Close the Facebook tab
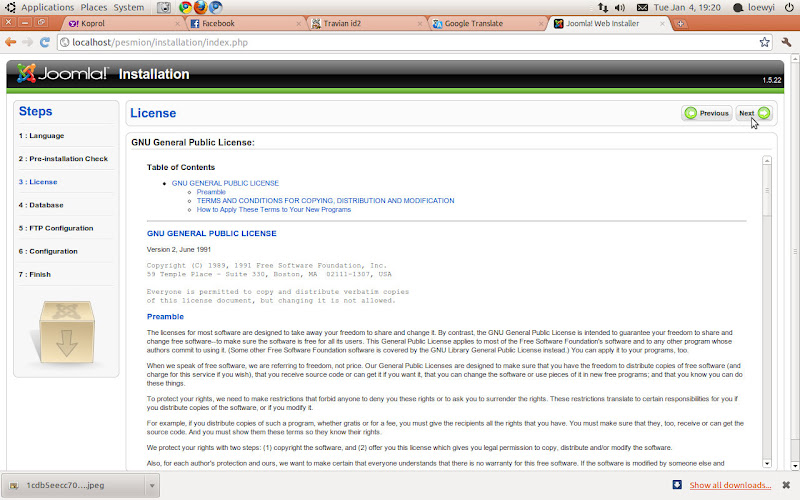 299,23
